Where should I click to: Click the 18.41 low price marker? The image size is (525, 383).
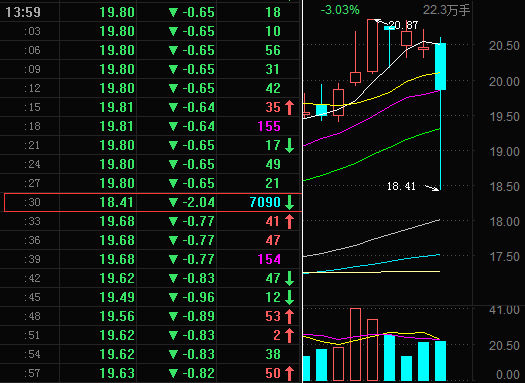(401, 186)
